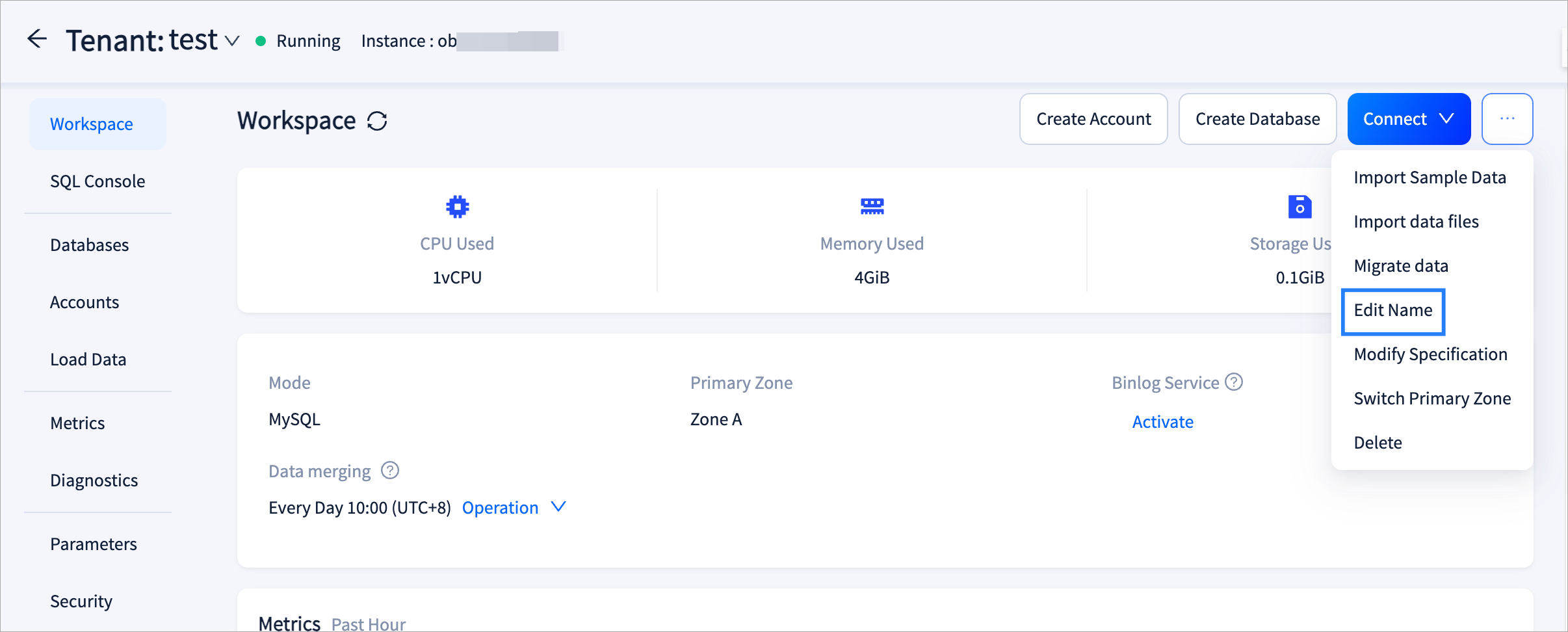
Task: Click the Data merging help icon
Action: click(x=390, y=470)
